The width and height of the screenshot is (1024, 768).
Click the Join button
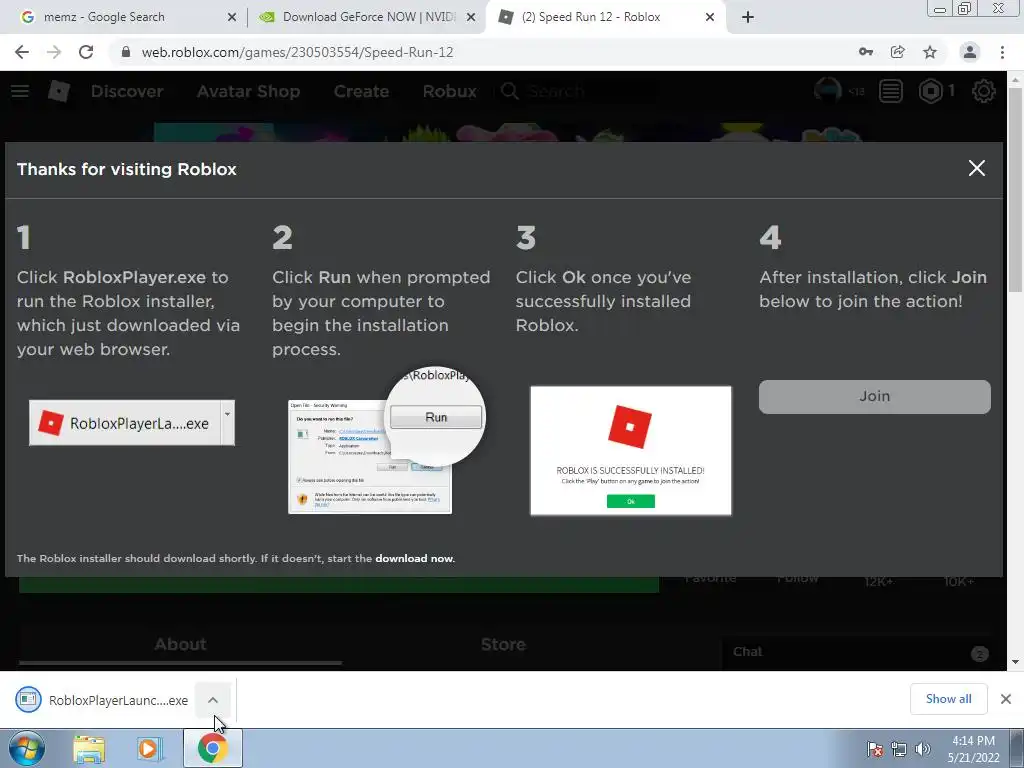[874, 396]
